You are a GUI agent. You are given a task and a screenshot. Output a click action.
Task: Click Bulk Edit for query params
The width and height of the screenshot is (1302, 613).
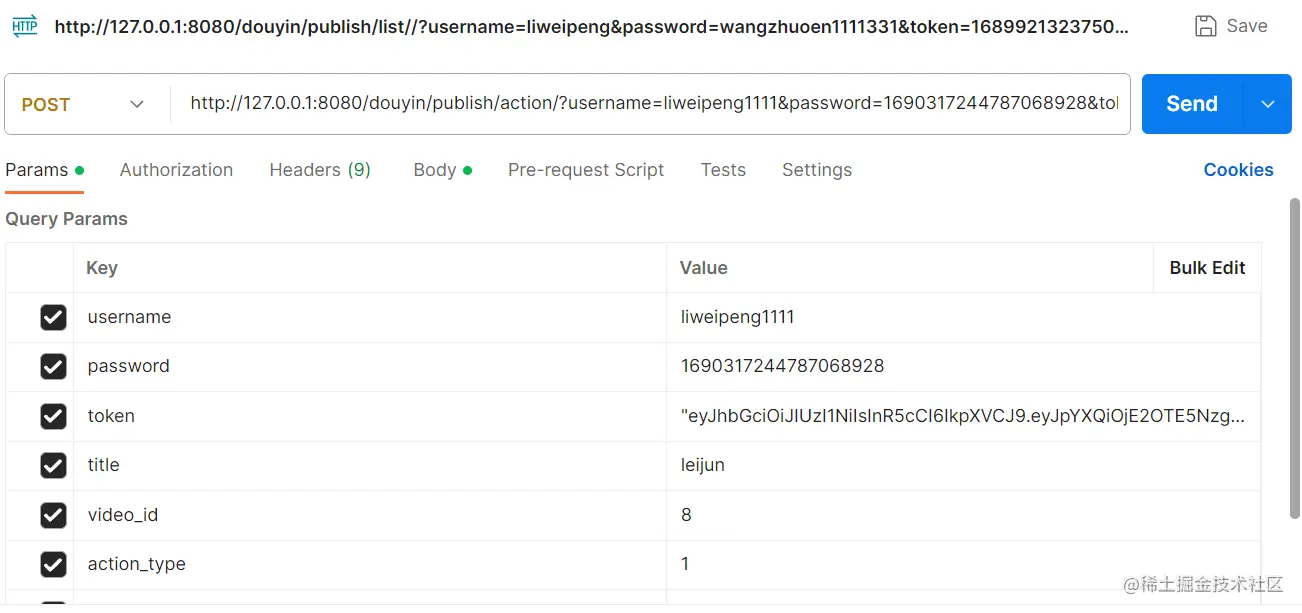pos(1207,268)
